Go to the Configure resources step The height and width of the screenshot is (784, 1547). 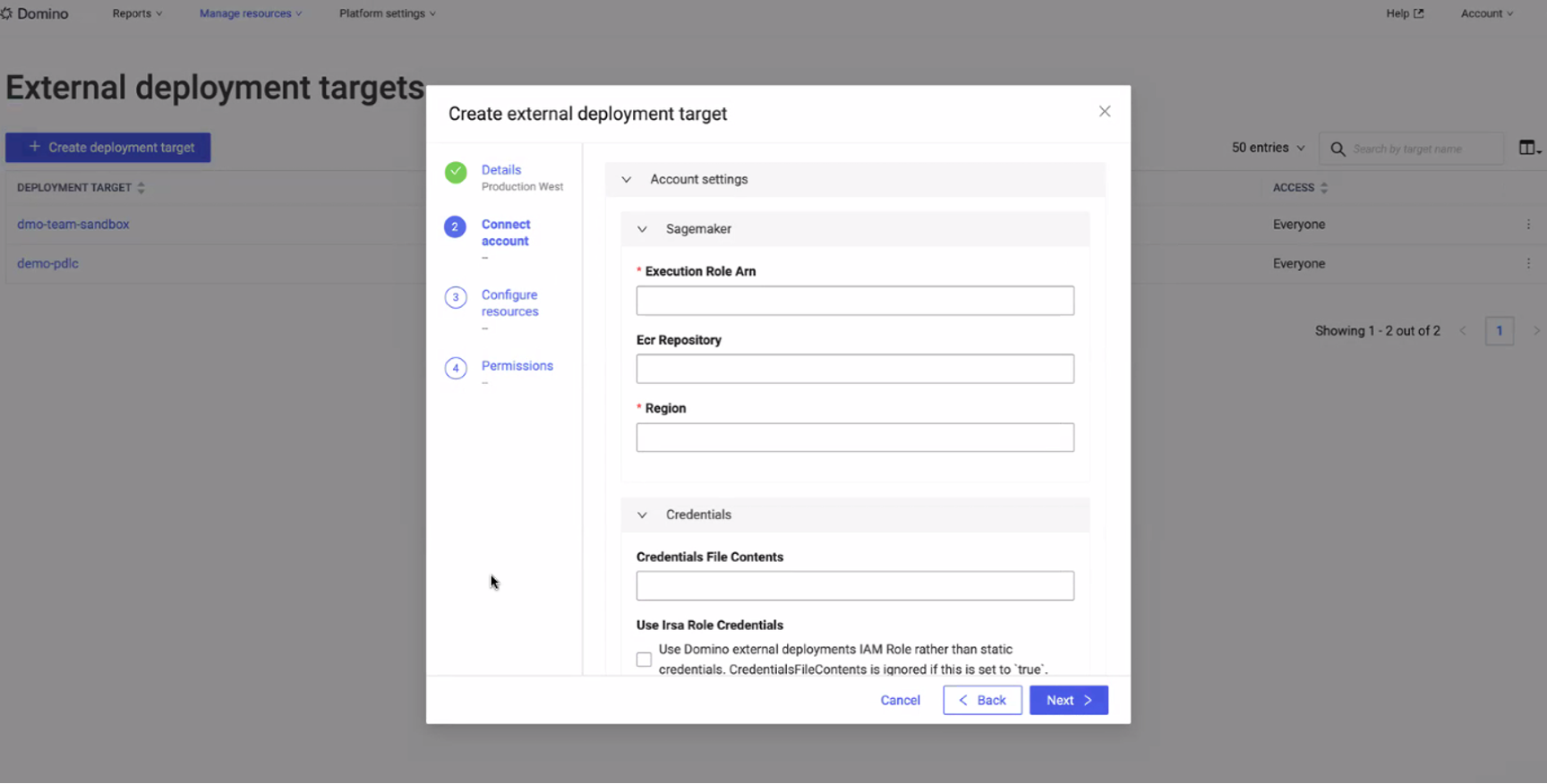[x=510, y=303]
